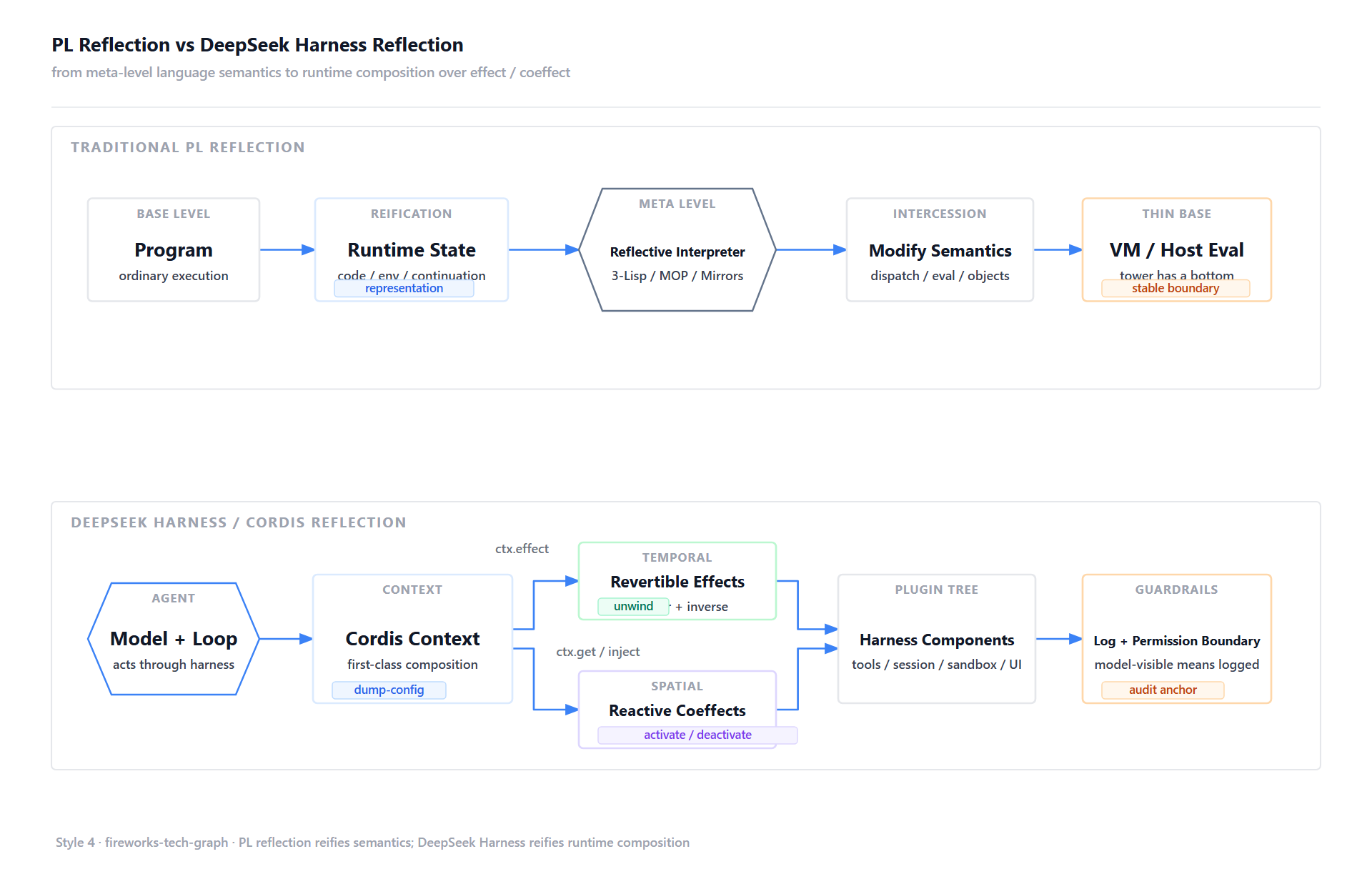
Task: Click the purple 'activate / deactivate' tag
Action: pos(697,735)
